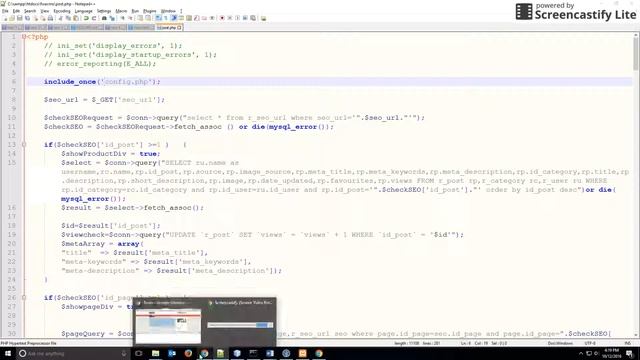Open the Macro menu
640x360 pixels.
tap(121, 11)
